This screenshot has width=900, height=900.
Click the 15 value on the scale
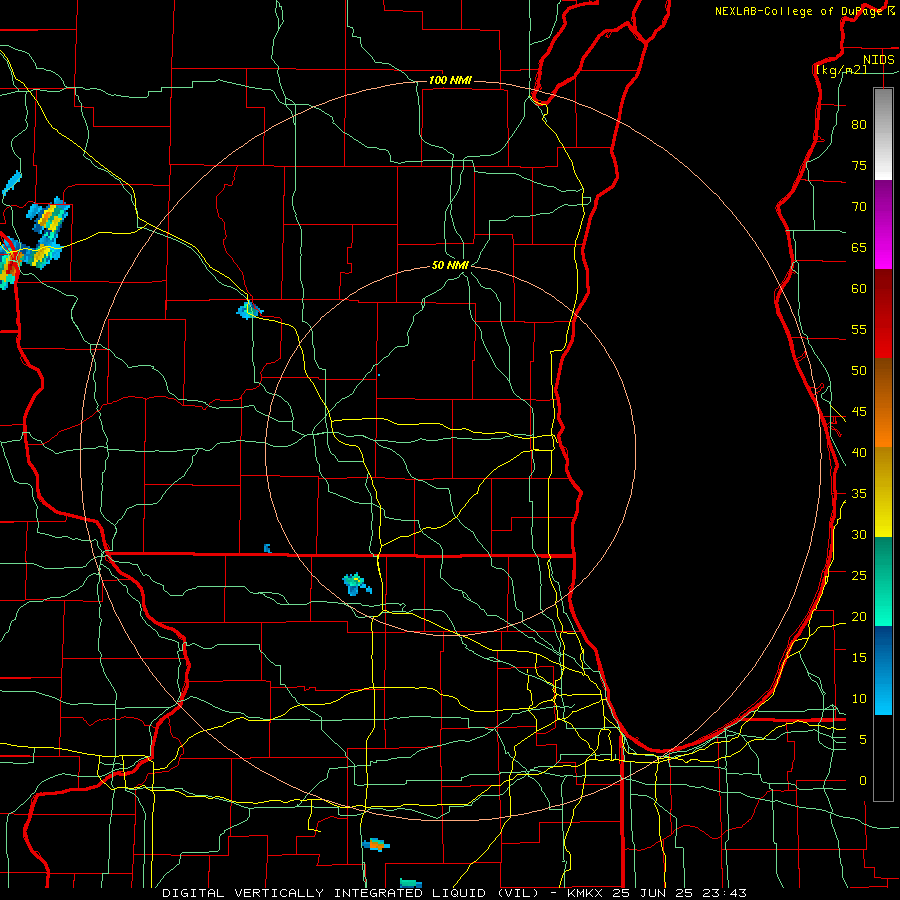coord(859,657)
